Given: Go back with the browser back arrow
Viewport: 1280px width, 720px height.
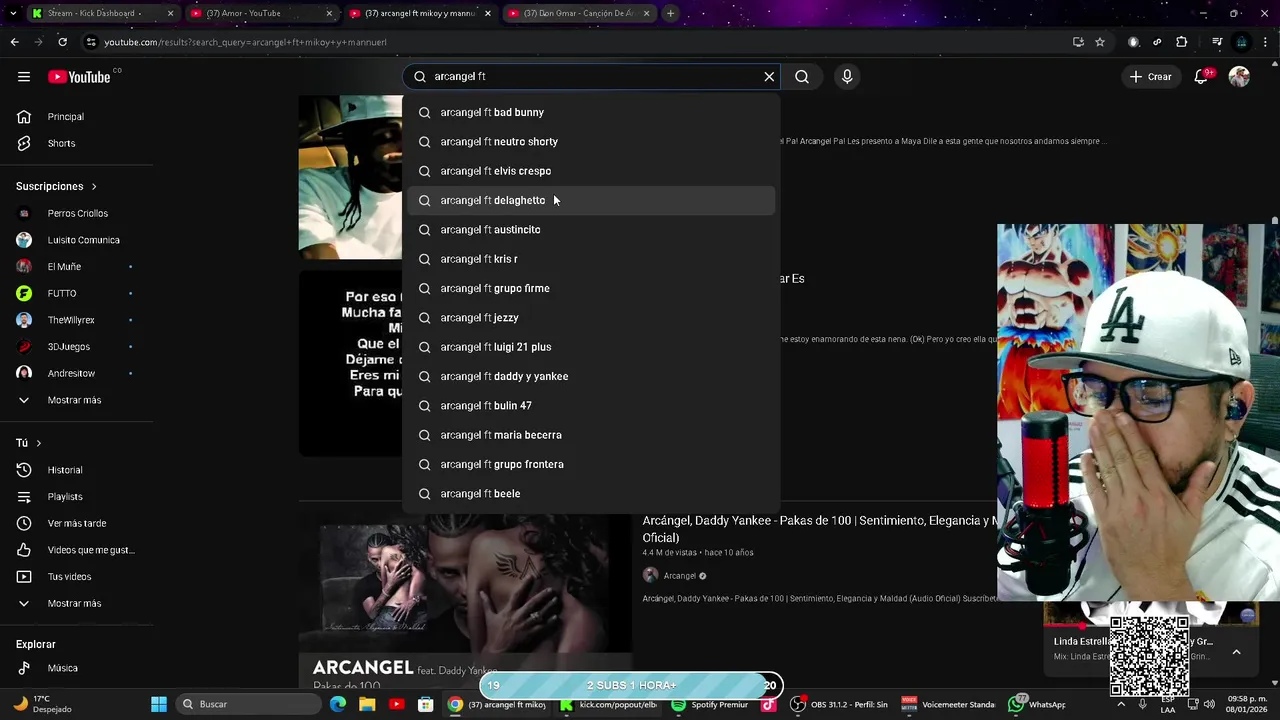Looking at the screenshot, I should (x=14, y=42).
